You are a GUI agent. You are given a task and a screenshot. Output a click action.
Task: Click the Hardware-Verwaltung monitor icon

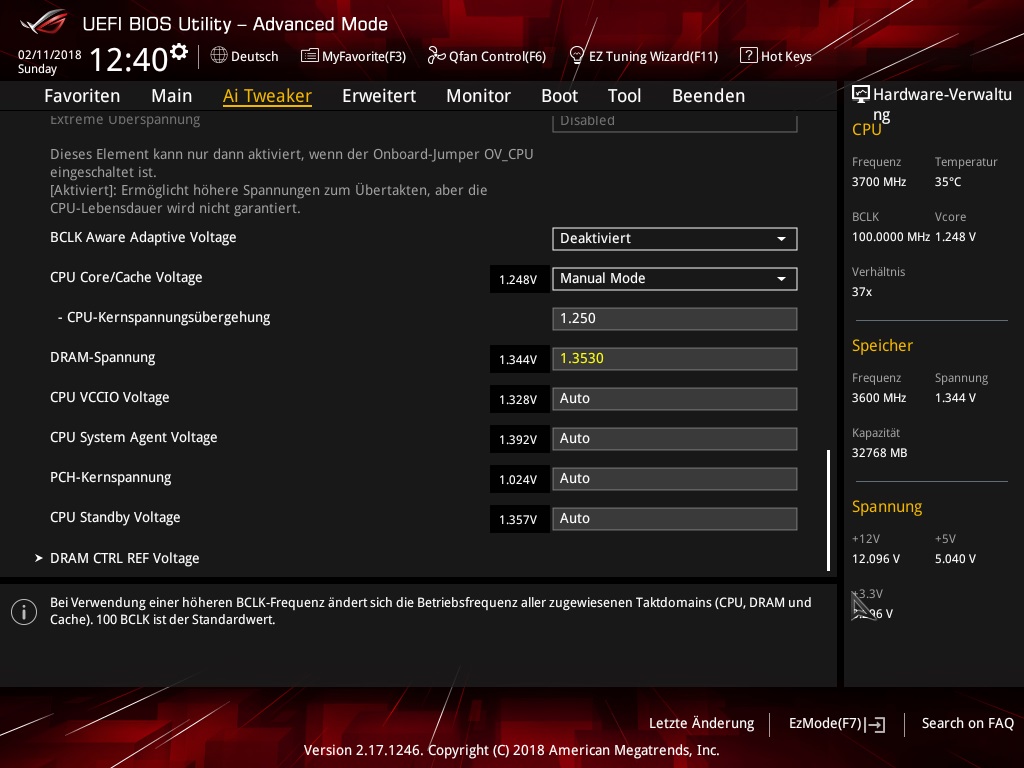(861, 94)
